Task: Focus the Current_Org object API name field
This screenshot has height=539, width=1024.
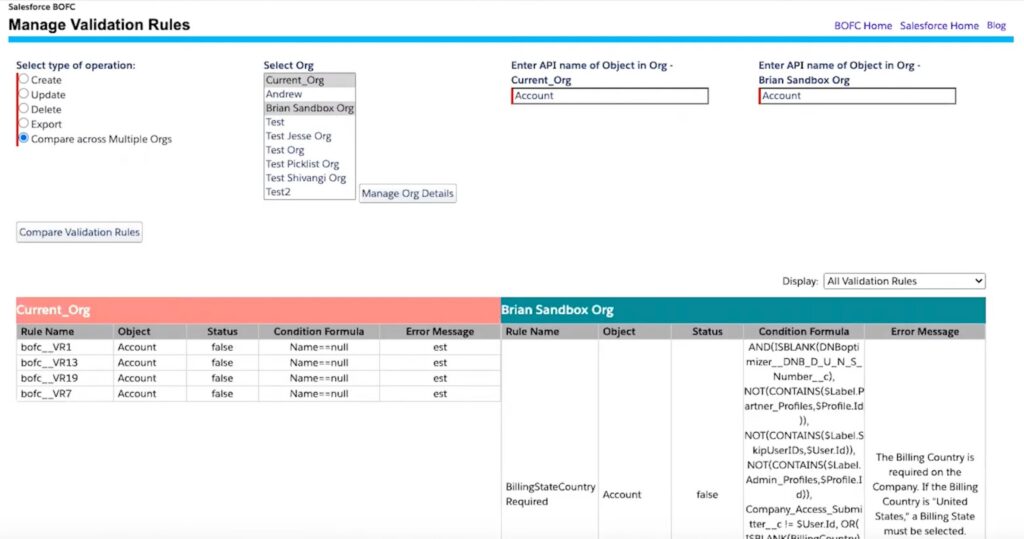Action: click(x=610, y=96)
